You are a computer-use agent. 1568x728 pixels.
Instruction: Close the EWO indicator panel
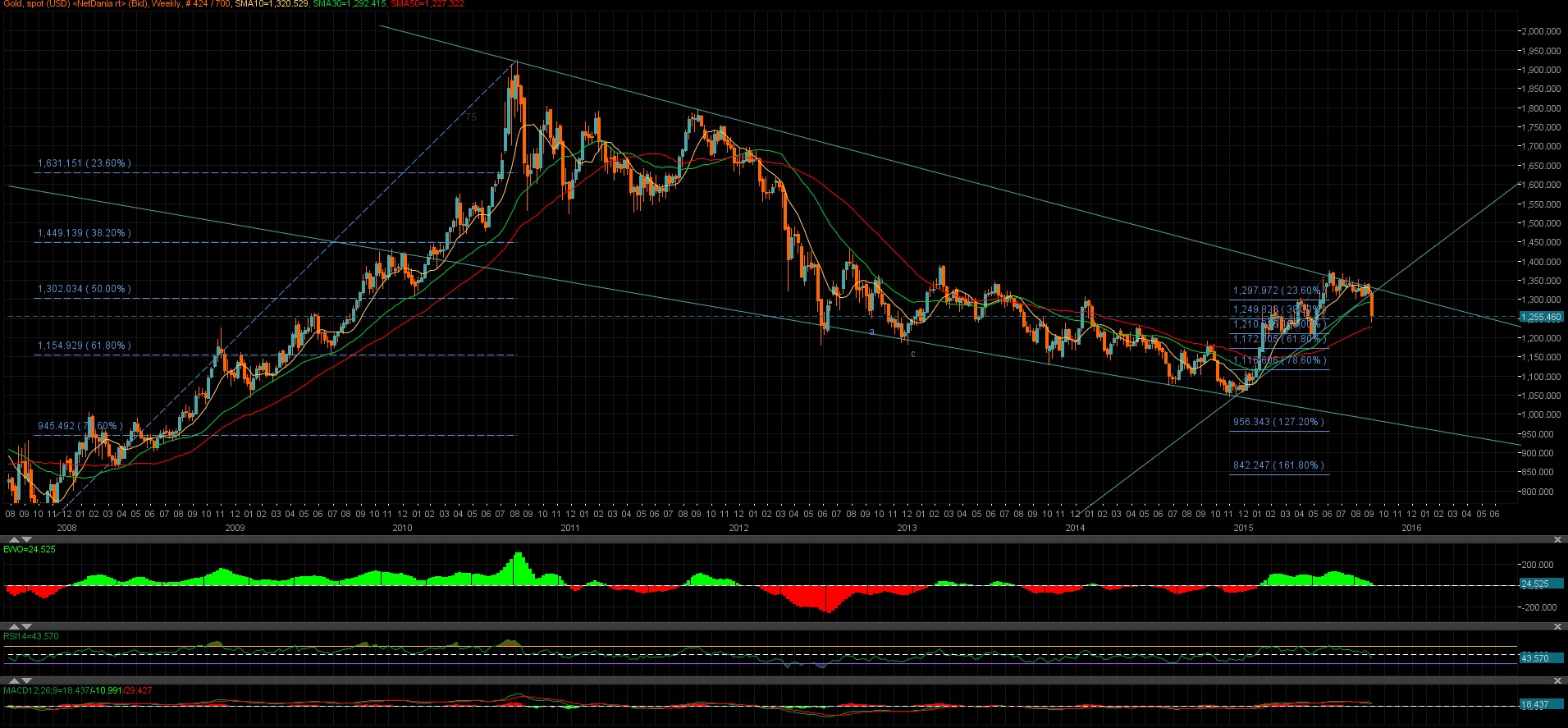pos(1558,539)
